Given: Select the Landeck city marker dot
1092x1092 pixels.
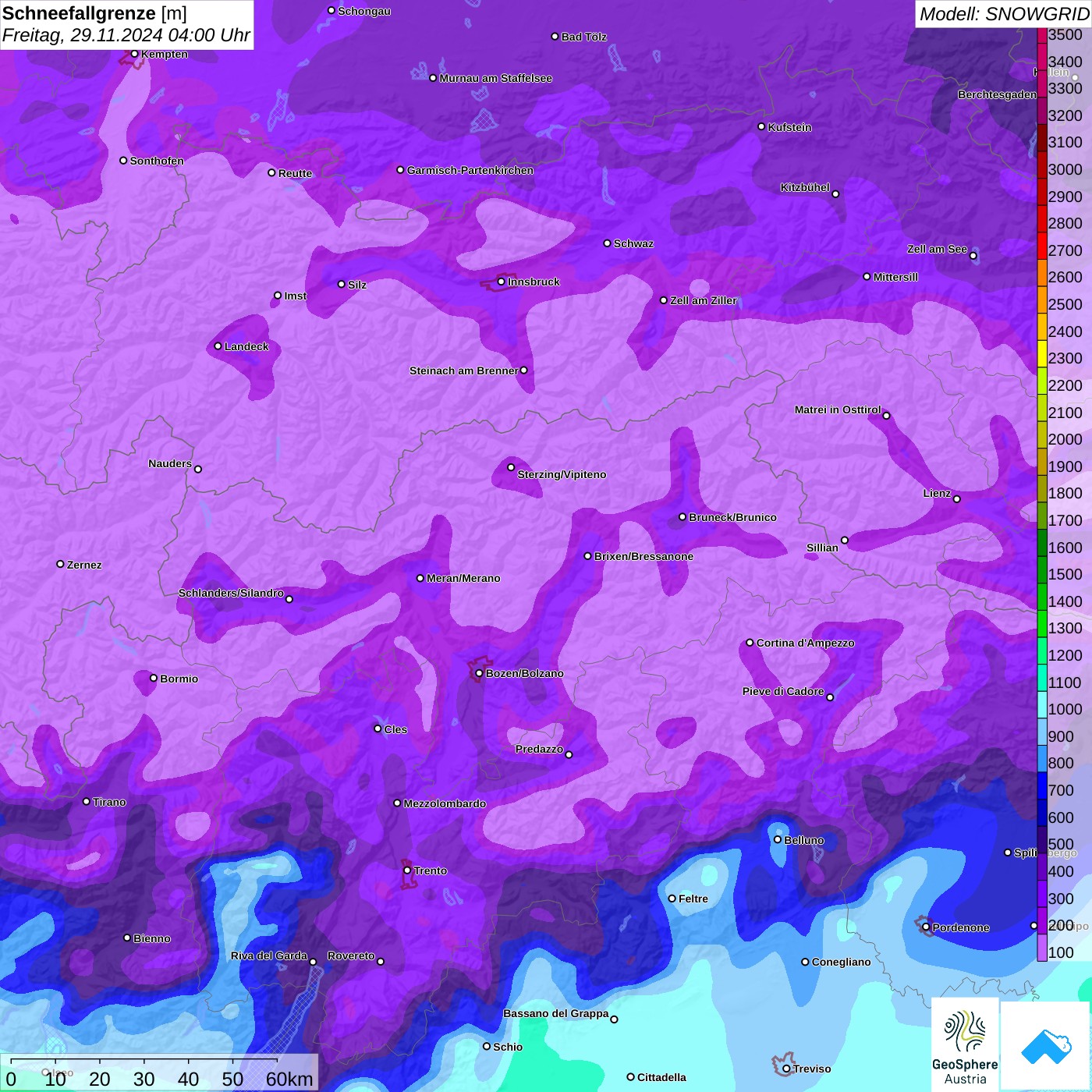Looking at the screenshot, I should point(218,346).
